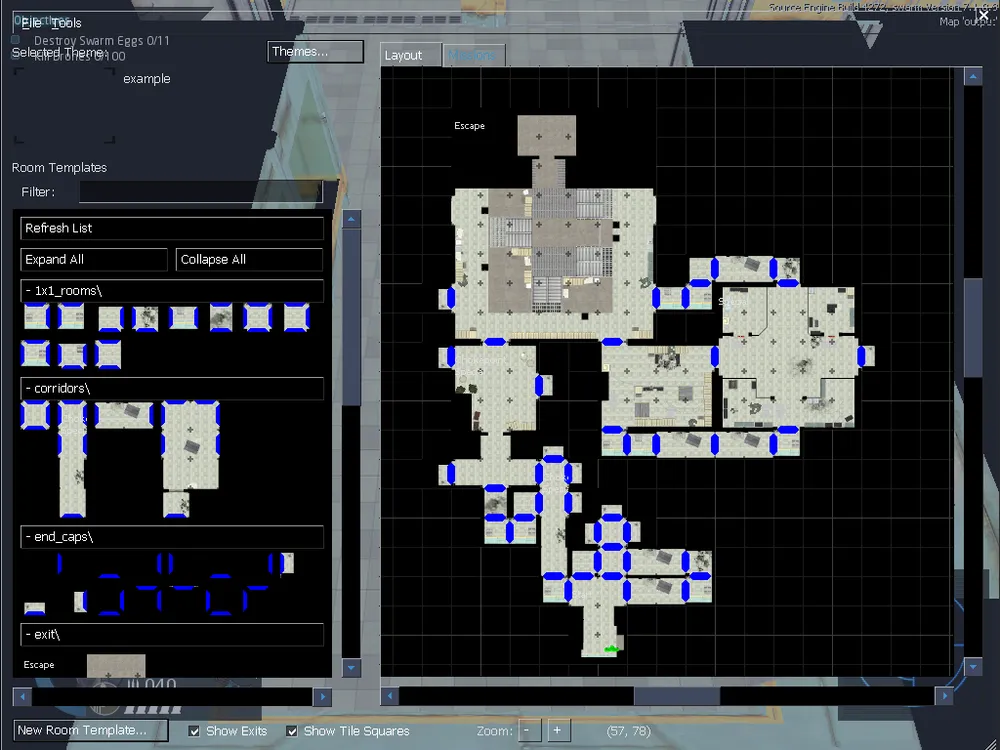Click the room list scroll-down arrow
The height and width of the screenshot is (750, 1000).
pyautogui.click(x=351, y=668)
